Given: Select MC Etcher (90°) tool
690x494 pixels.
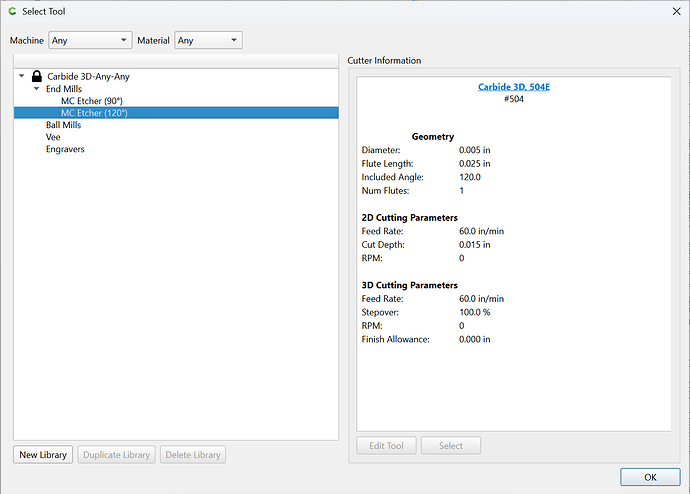Looking at the screenshot, I should click(x=92, y=101).
